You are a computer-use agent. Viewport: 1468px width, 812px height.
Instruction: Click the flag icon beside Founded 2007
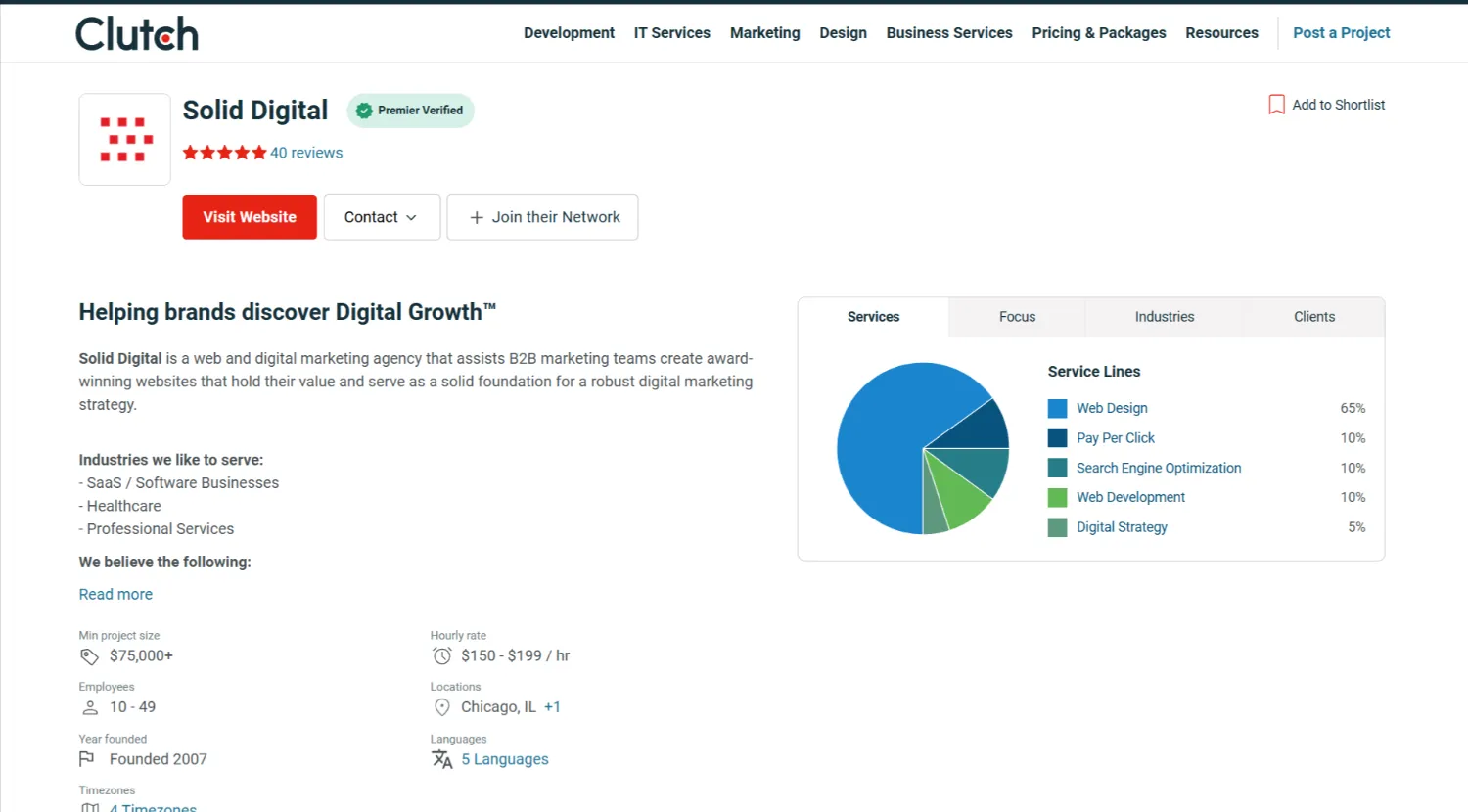coord(89,758)
